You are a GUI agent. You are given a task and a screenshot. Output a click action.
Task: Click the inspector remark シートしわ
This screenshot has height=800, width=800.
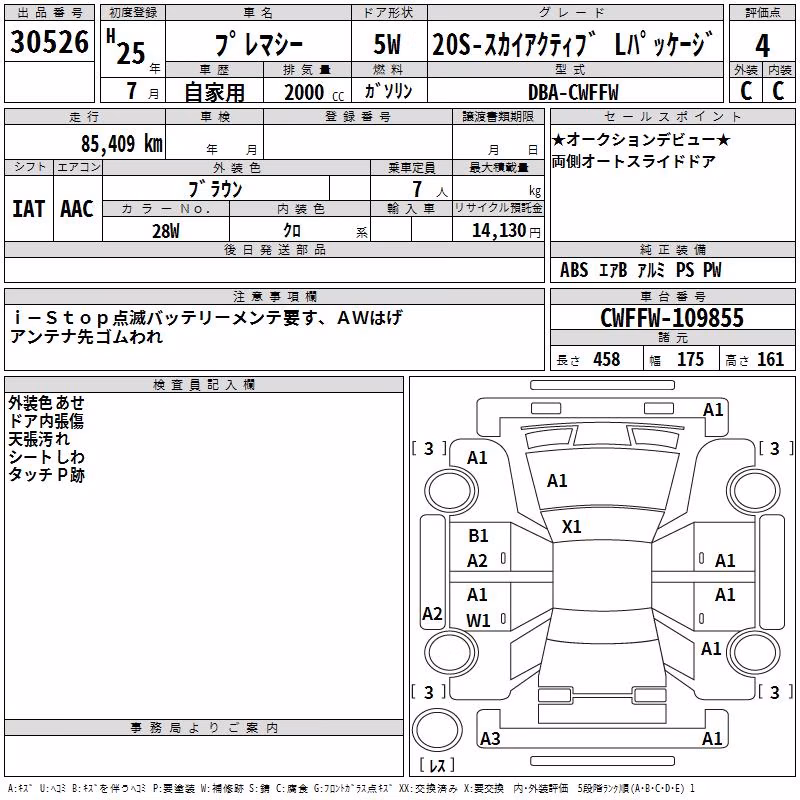pos(46,457)
